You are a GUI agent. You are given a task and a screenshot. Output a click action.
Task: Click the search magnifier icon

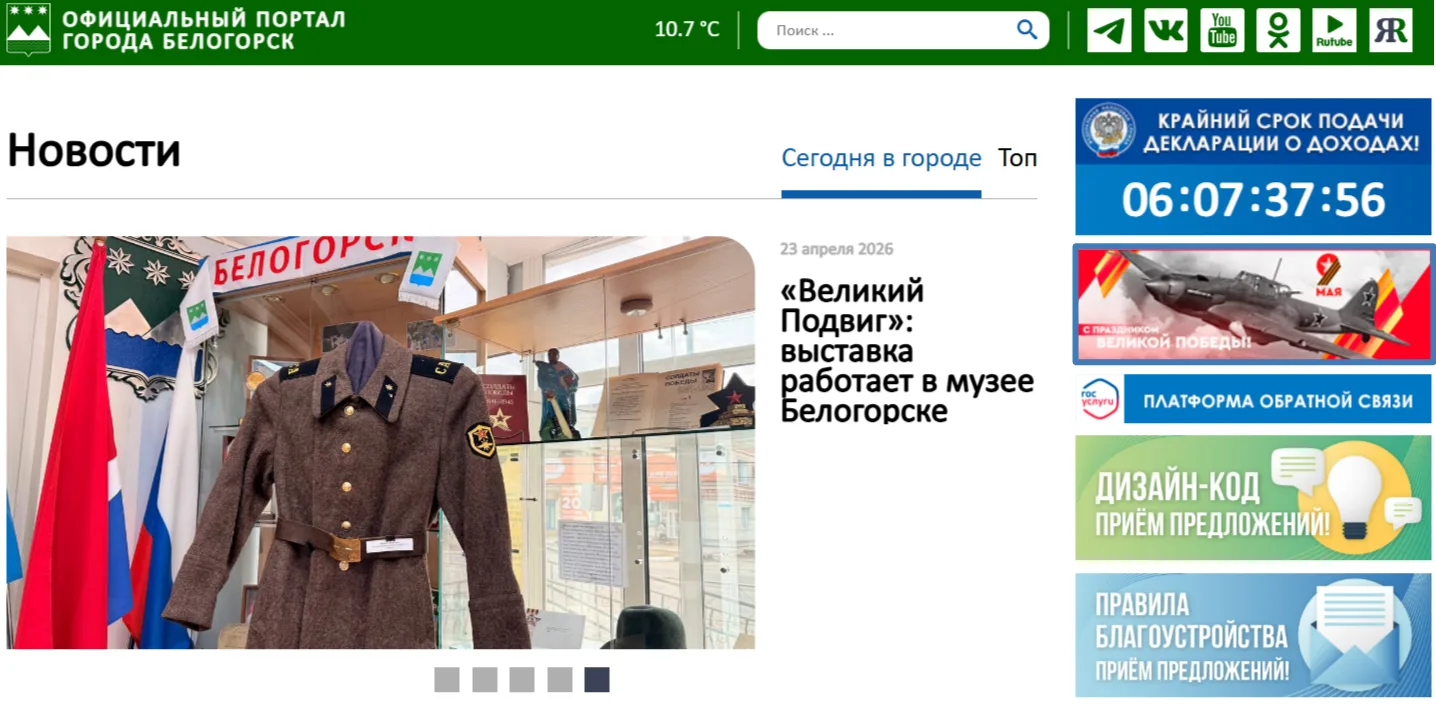click(x=1027, y=30)
